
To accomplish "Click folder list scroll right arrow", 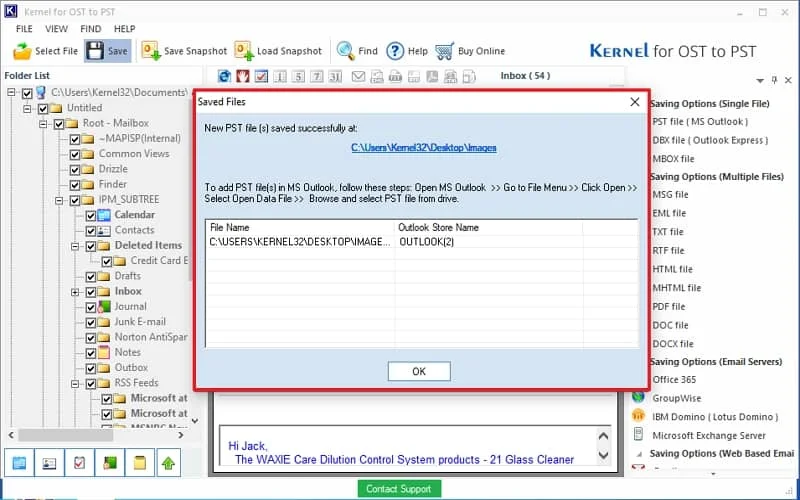I will tap(181, 435).
